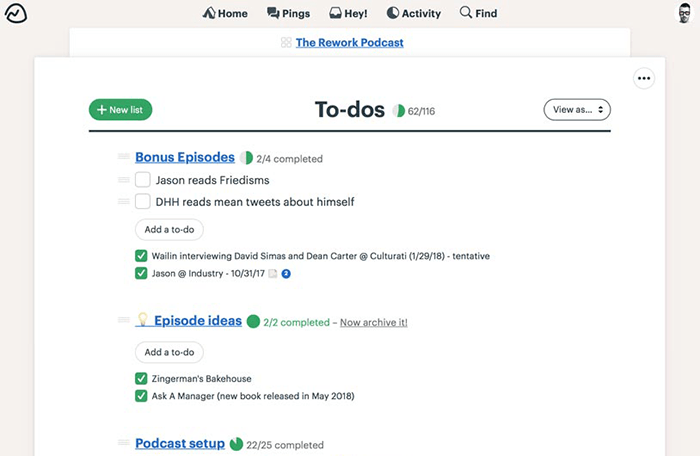Image resolution: width=700 pixels, height=456 pixels.
Task: Click drag handle beside Jason reads Friedisms
Action: click(123, 180)
